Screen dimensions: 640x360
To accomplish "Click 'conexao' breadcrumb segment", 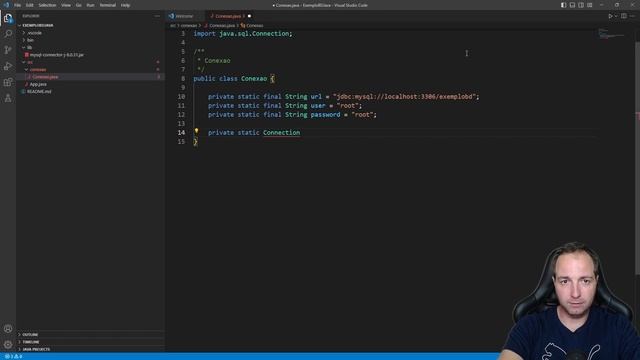I will click(189, 25).
